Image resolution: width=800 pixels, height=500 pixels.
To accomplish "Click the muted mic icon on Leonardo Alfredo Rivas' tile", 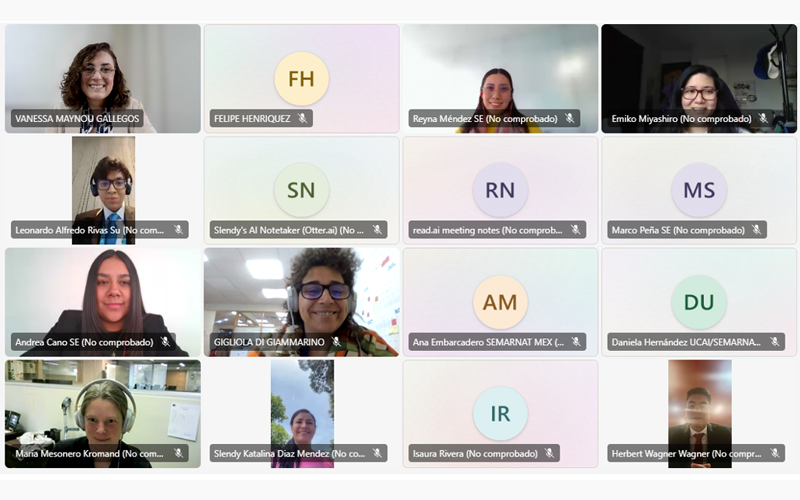I will click(x=178, y=230).
